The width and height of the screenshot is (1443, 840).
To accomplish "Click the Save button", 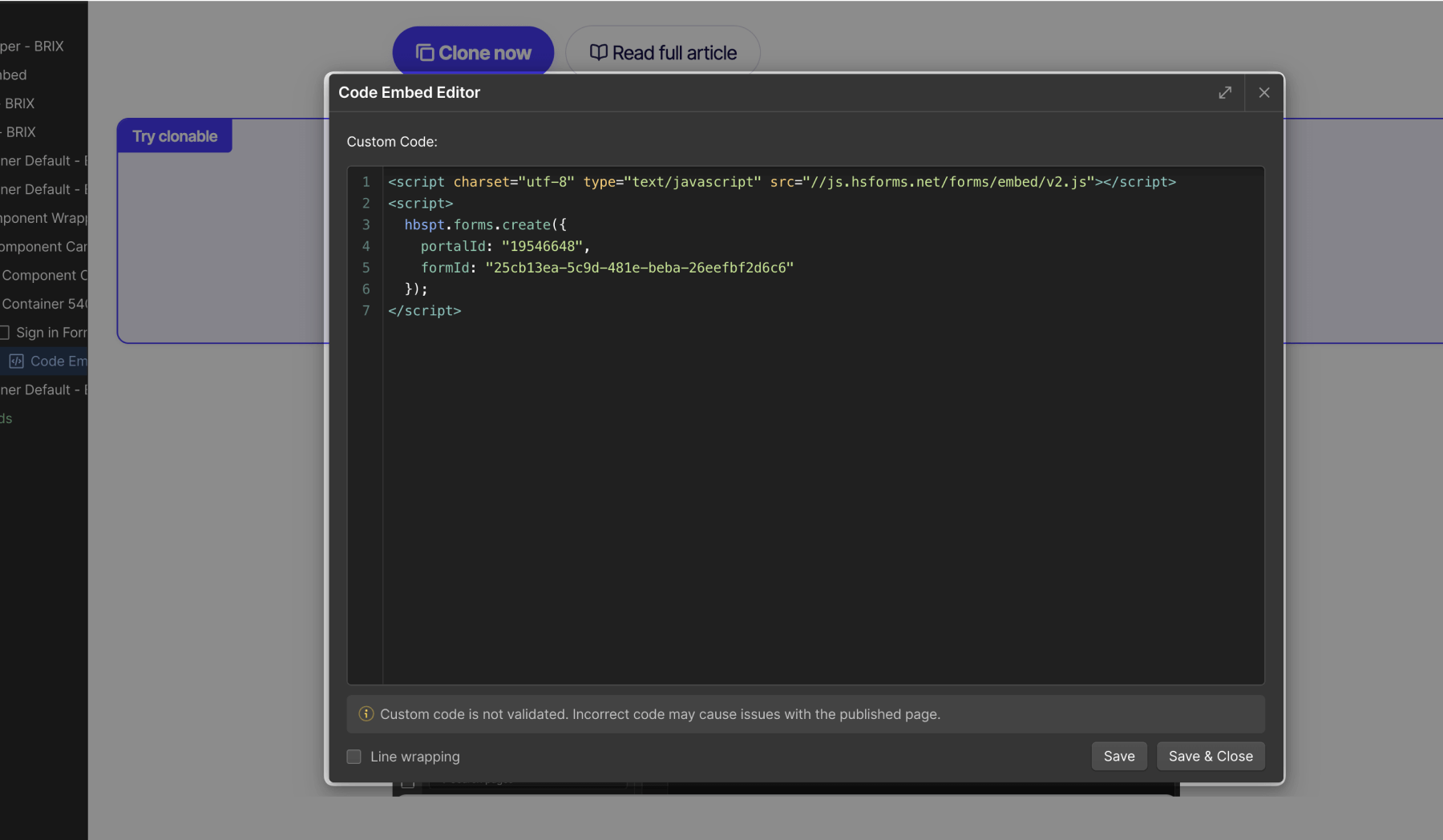I will (1119, 757).
